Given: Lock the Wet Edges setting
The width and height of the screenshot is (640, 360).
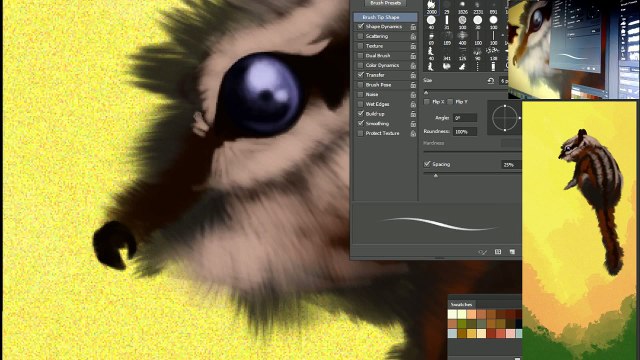Looking at the screenshot, I should 413,104.
